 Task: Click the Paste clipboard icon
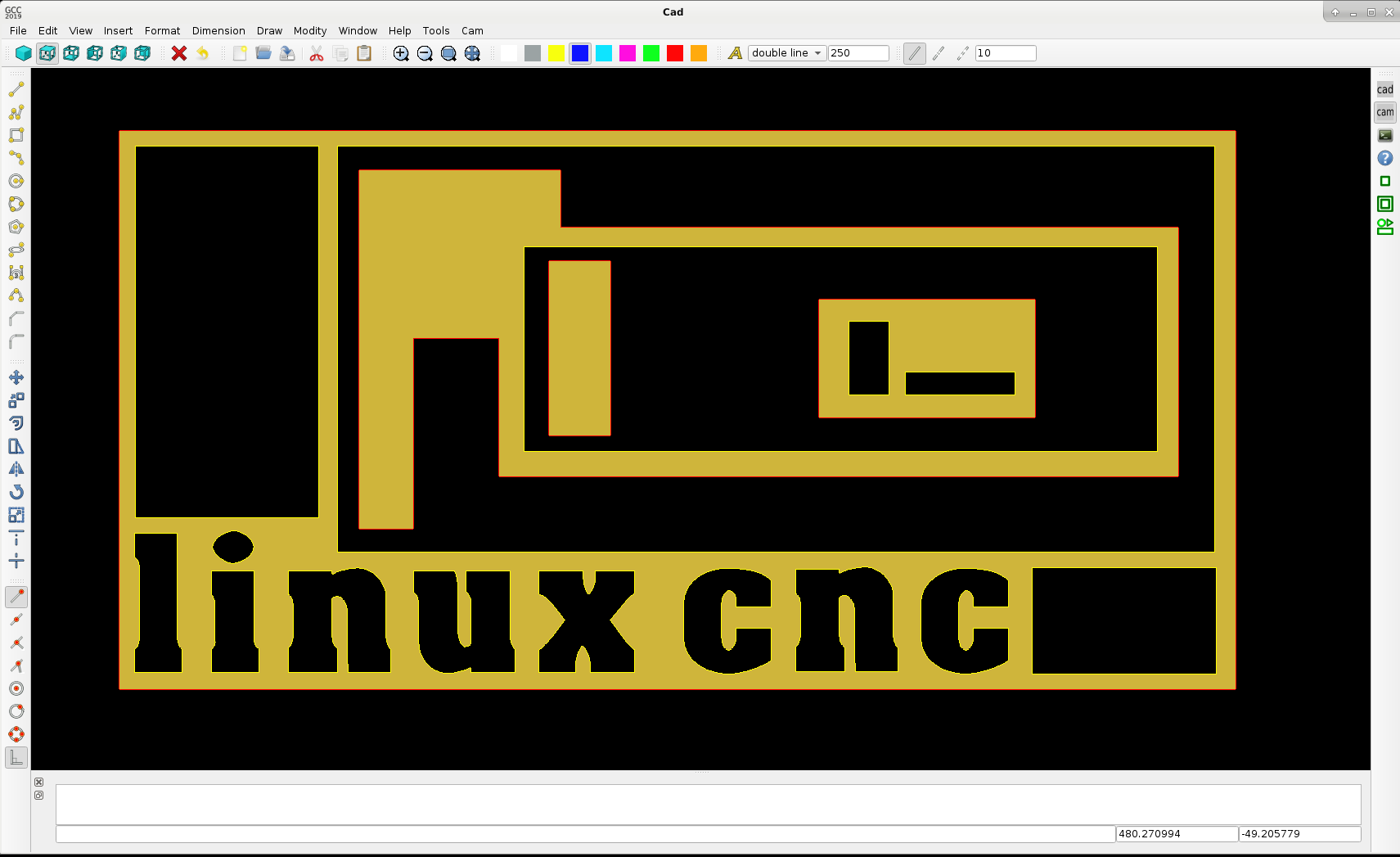364,53
